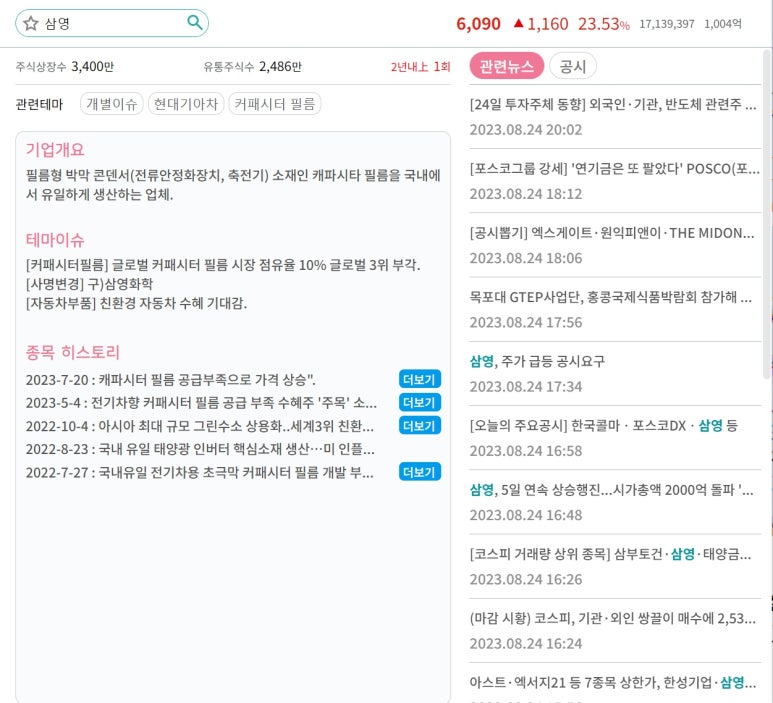Click the news list vertical scrollbar

coord(767,214)
